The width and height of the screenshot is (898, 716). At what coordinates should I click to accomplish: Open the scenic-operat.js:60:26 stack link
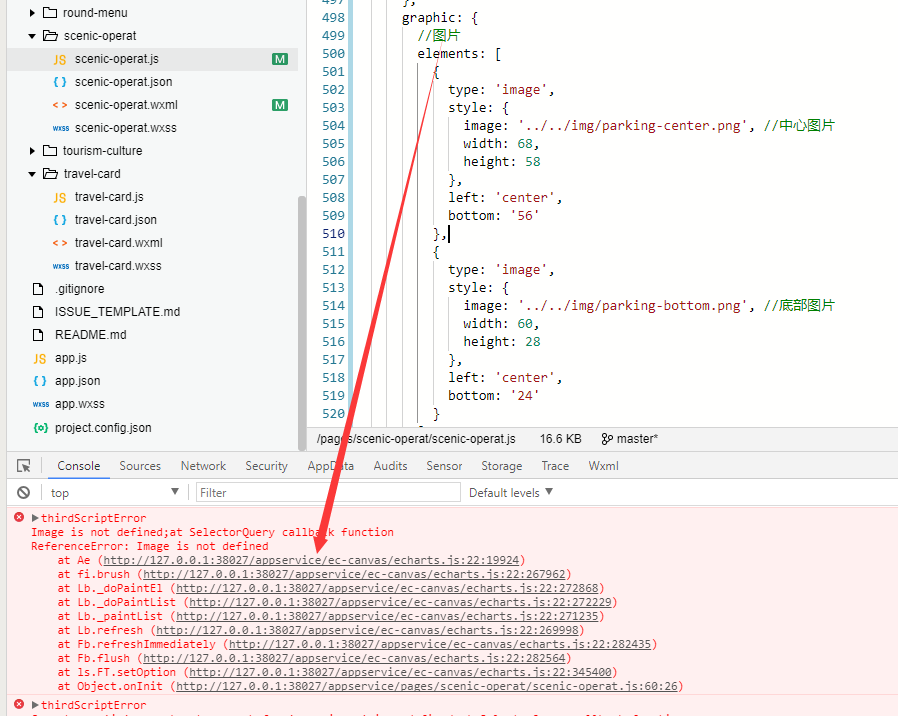(427, 686)
